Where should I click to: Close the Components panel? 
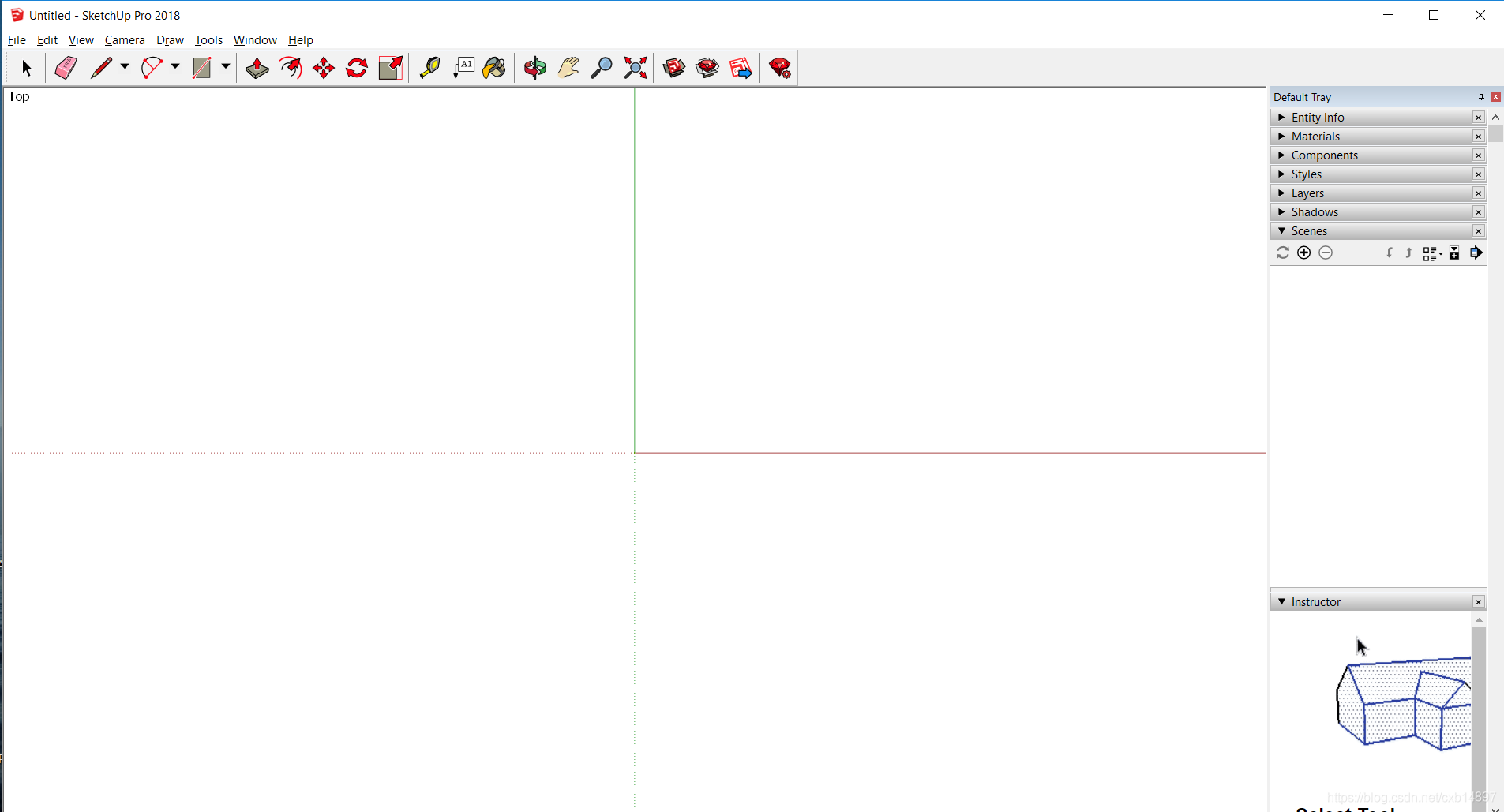point(1479,155)
